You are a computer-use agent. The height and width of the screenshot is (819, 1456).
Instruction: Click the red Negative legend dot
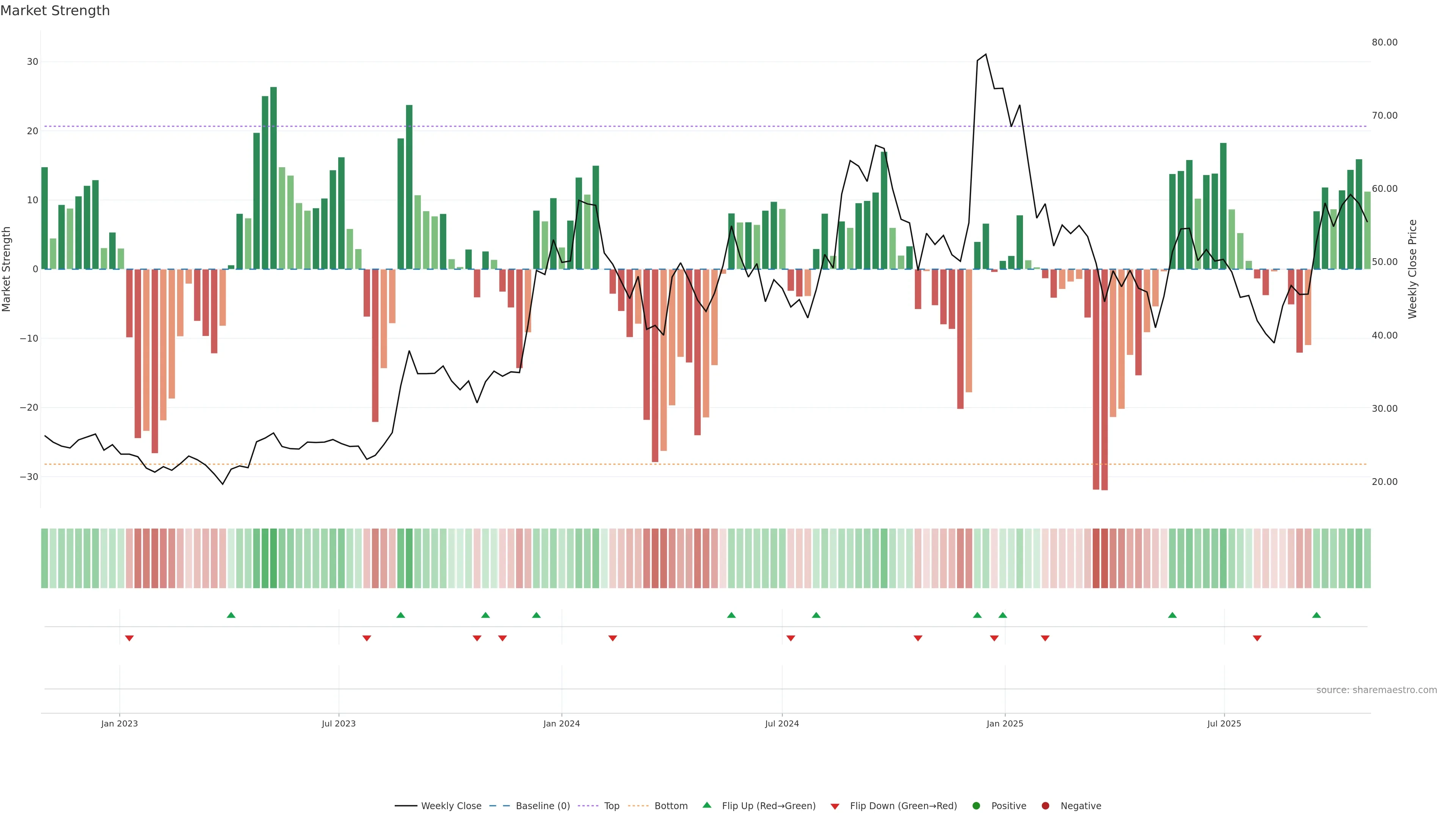pyautogui.click(x=1045, y=806)
